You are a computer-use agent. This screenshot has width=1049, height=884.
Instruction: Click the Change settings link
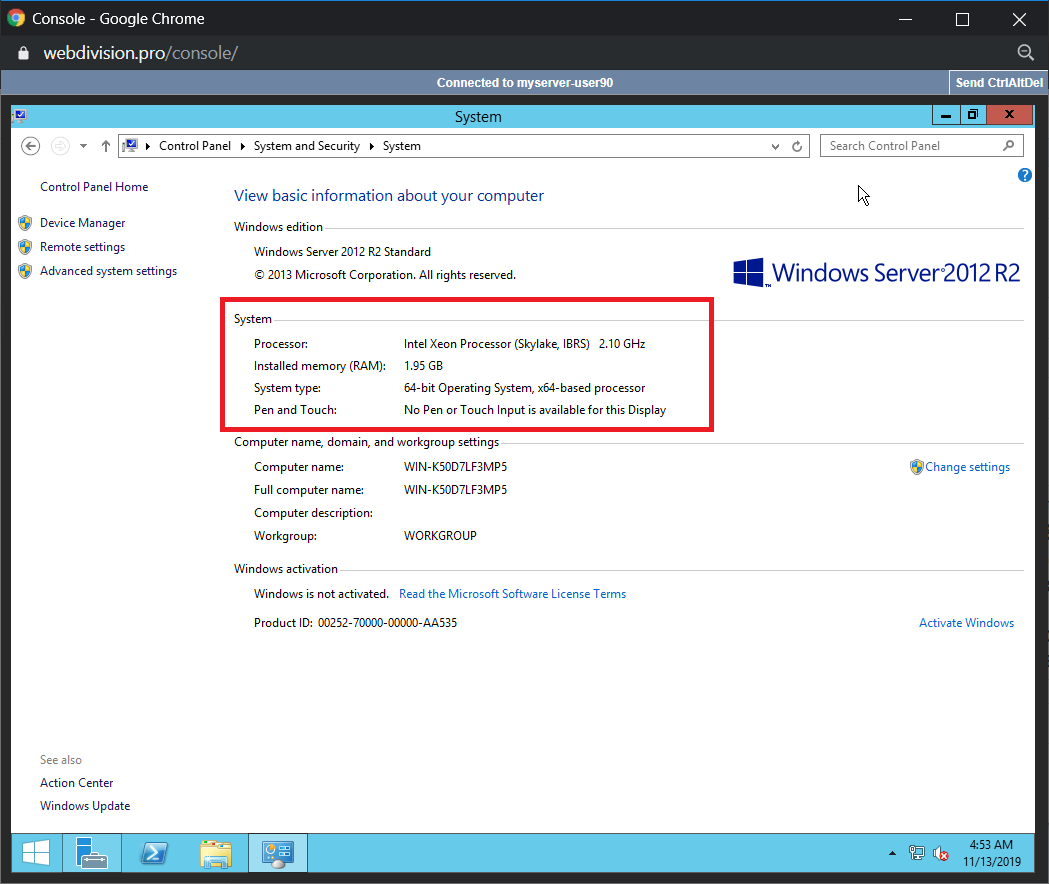point(967,467)
